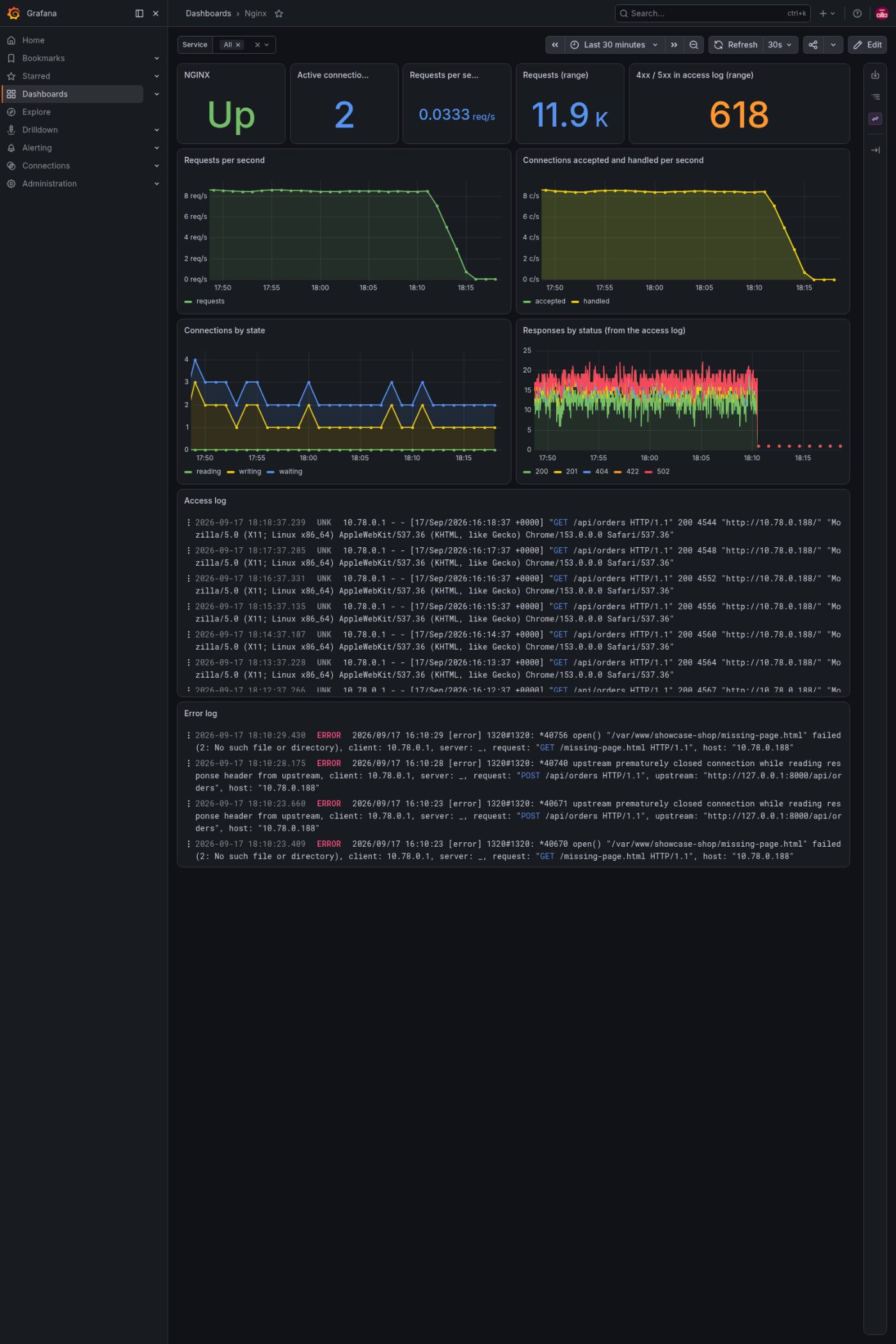Open log line menu for 18:18:37.239 entry

[x=188, y=523]
